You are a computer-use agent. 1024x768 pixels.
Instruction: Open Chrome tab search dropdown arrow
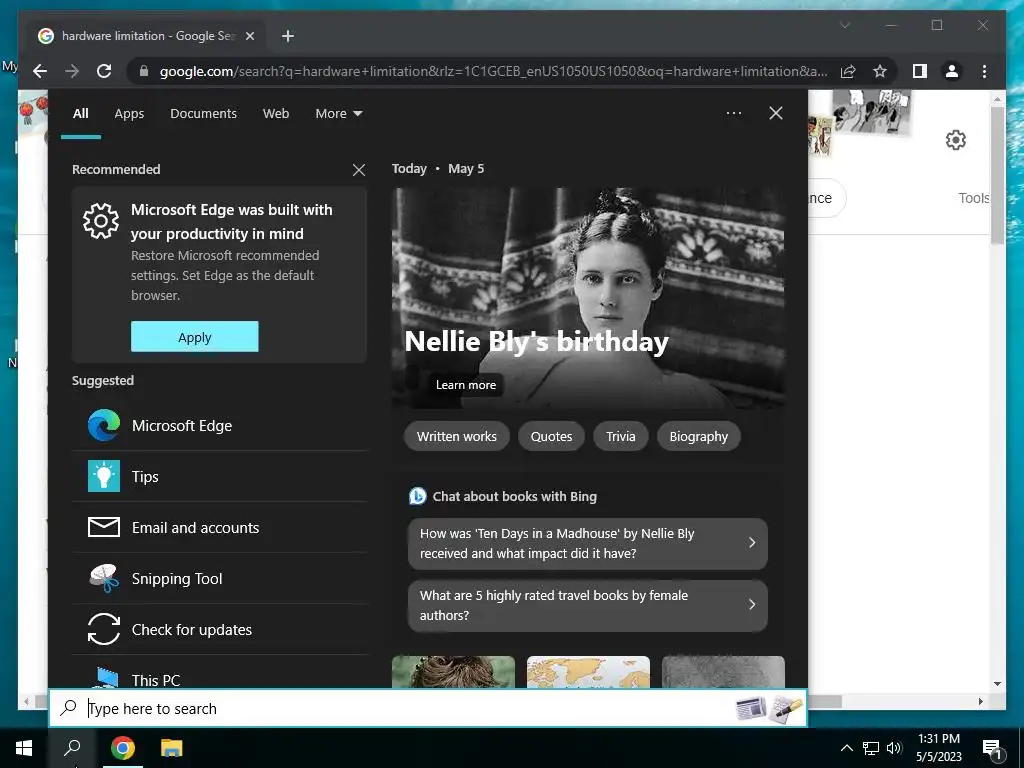point(844,25)
